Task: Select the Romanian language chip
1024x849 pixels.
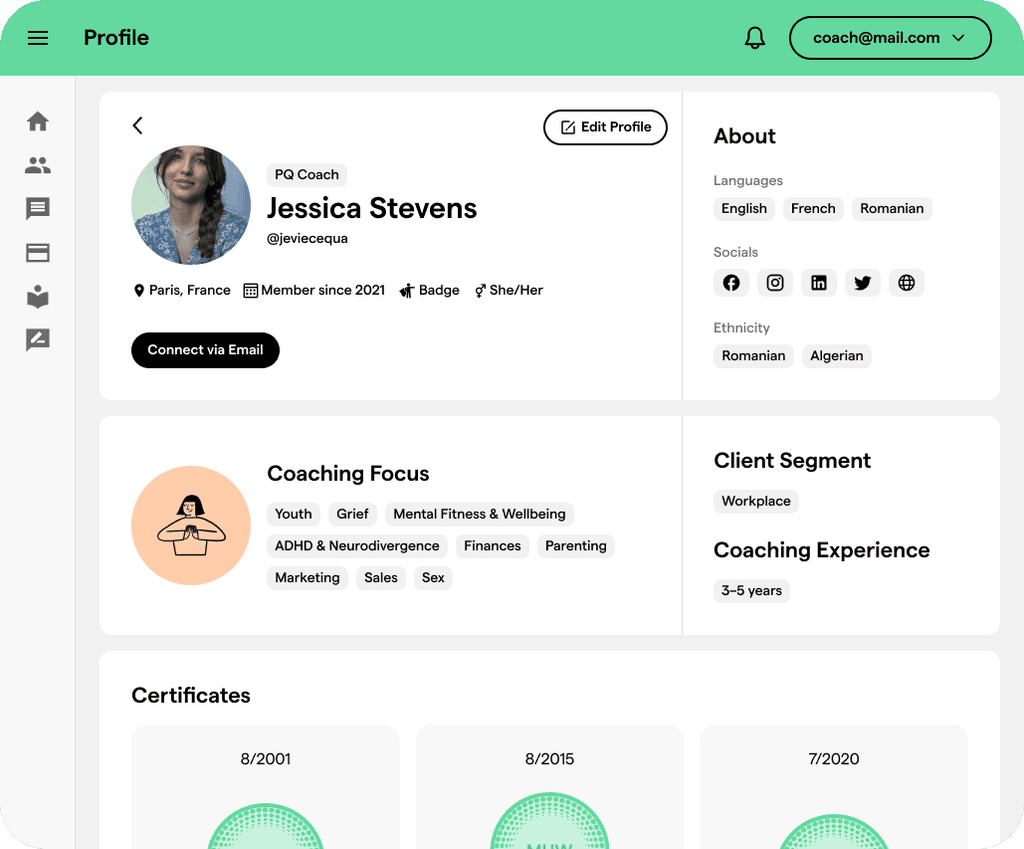Action: tap(891, 209)
